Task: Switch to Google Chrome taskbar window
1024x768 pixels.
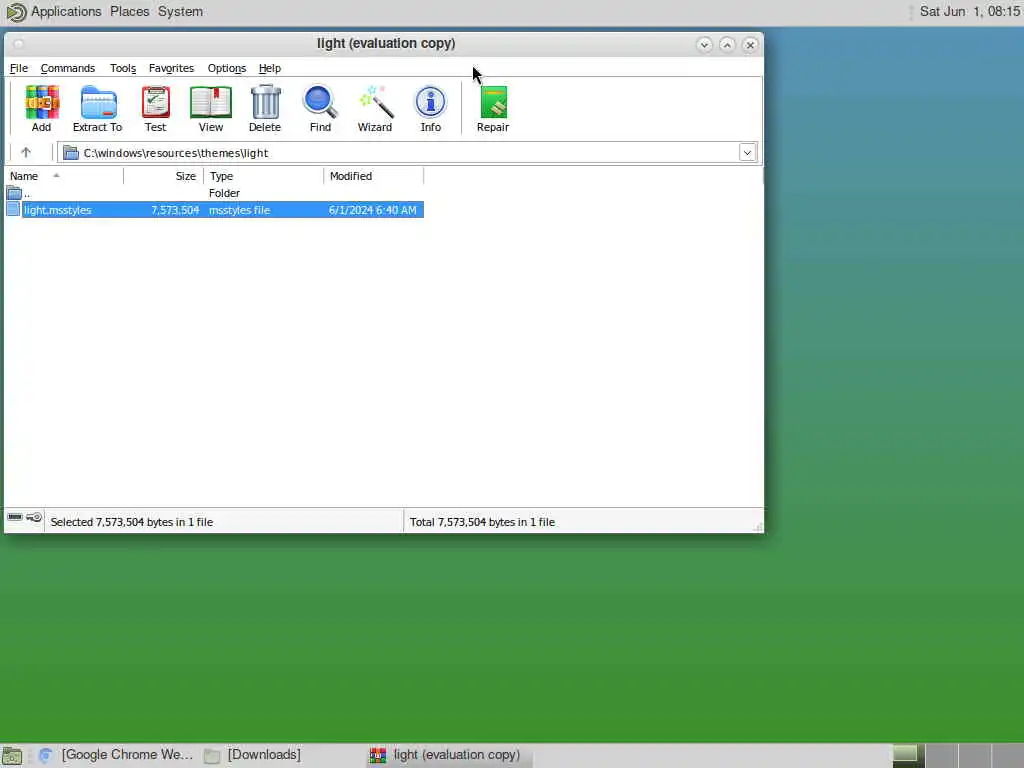Action: 116,755
